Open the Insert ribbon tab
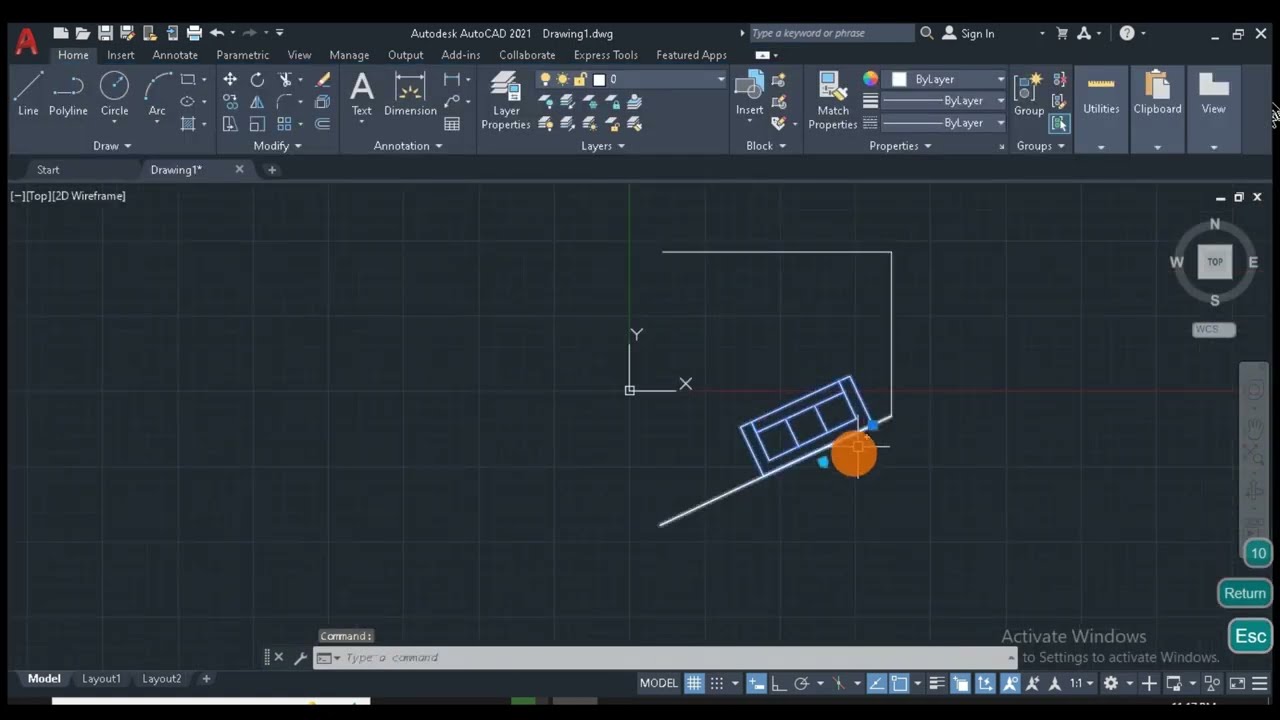 120,55
